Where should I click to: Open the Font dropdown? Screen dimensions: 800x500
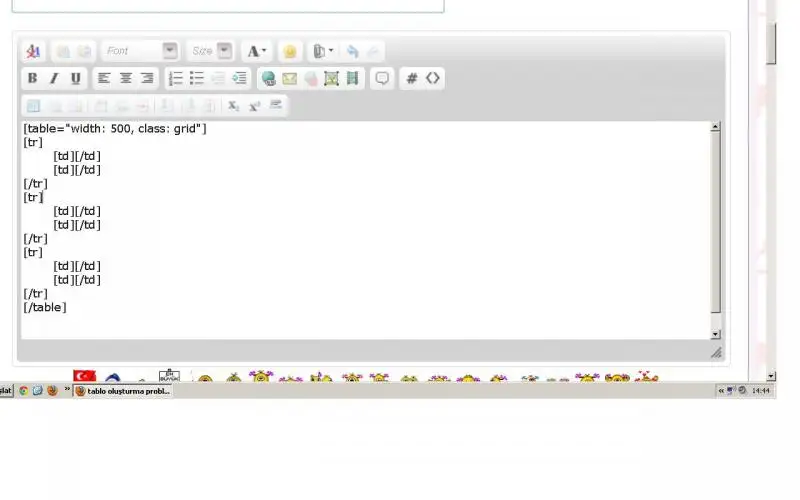[x=169, y=50]
